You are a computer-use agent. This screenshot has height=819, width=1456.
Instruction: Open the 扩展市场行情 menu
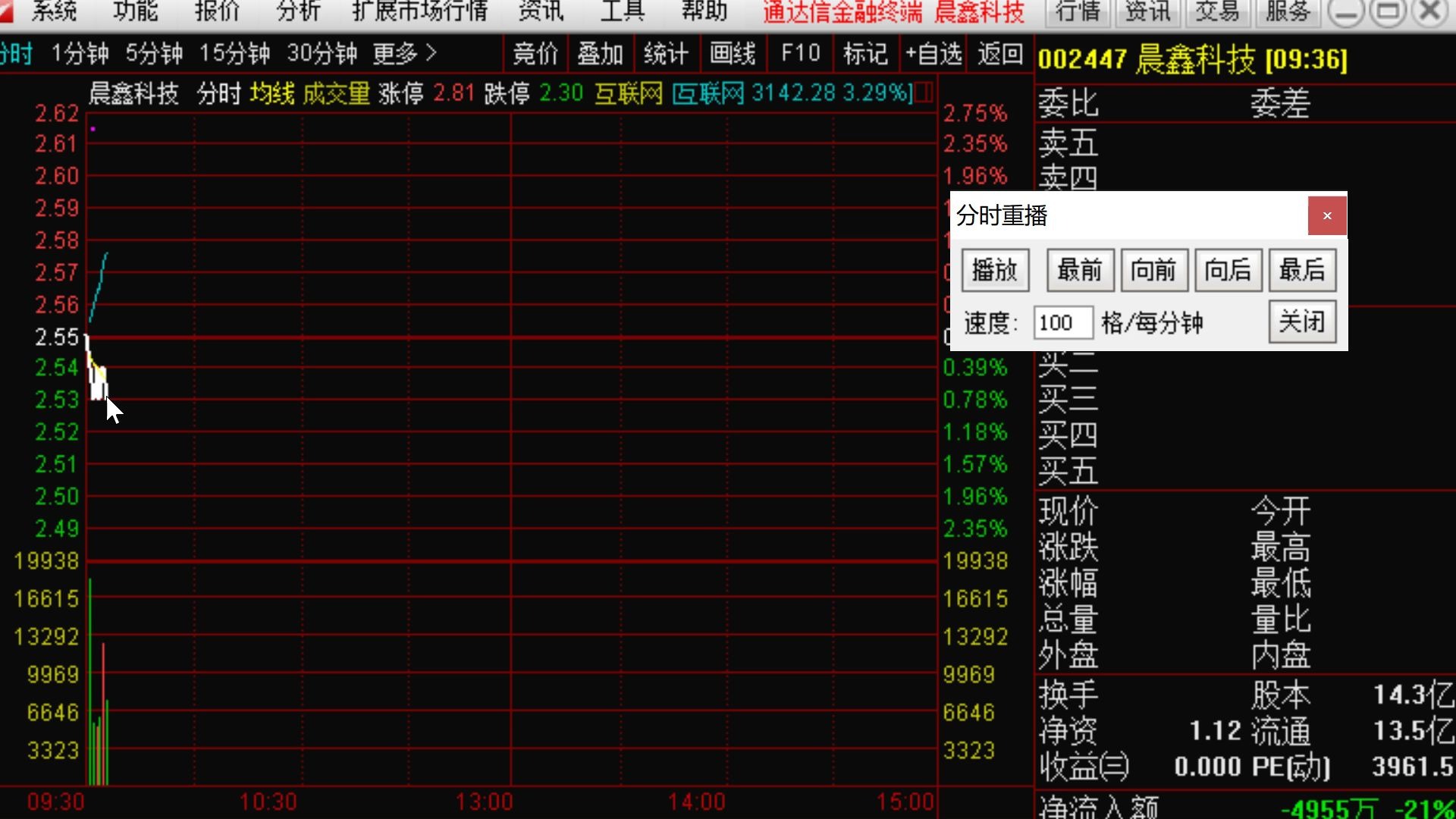419,11
